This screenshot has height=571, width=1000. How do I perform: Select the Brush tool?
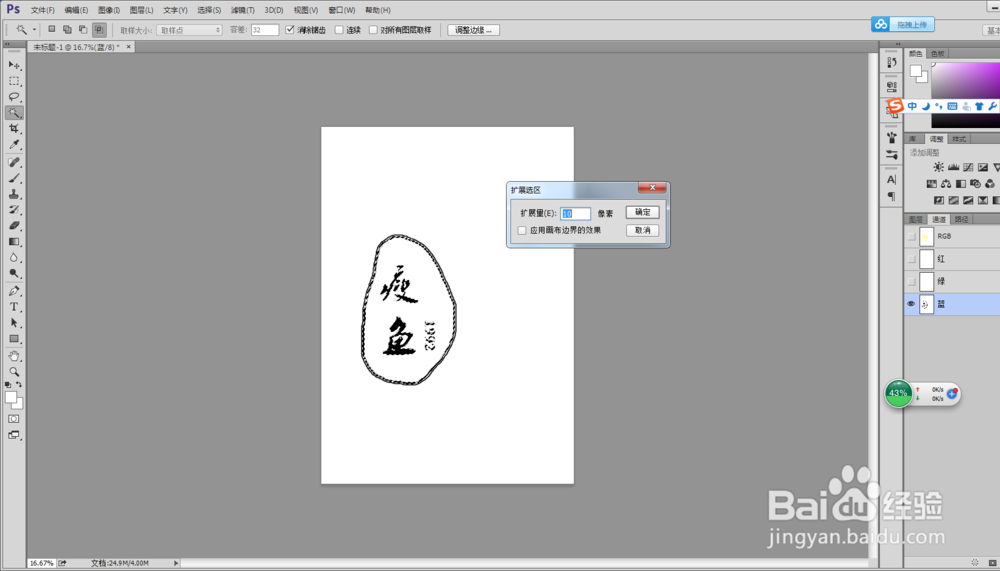(x=14, y=178)
